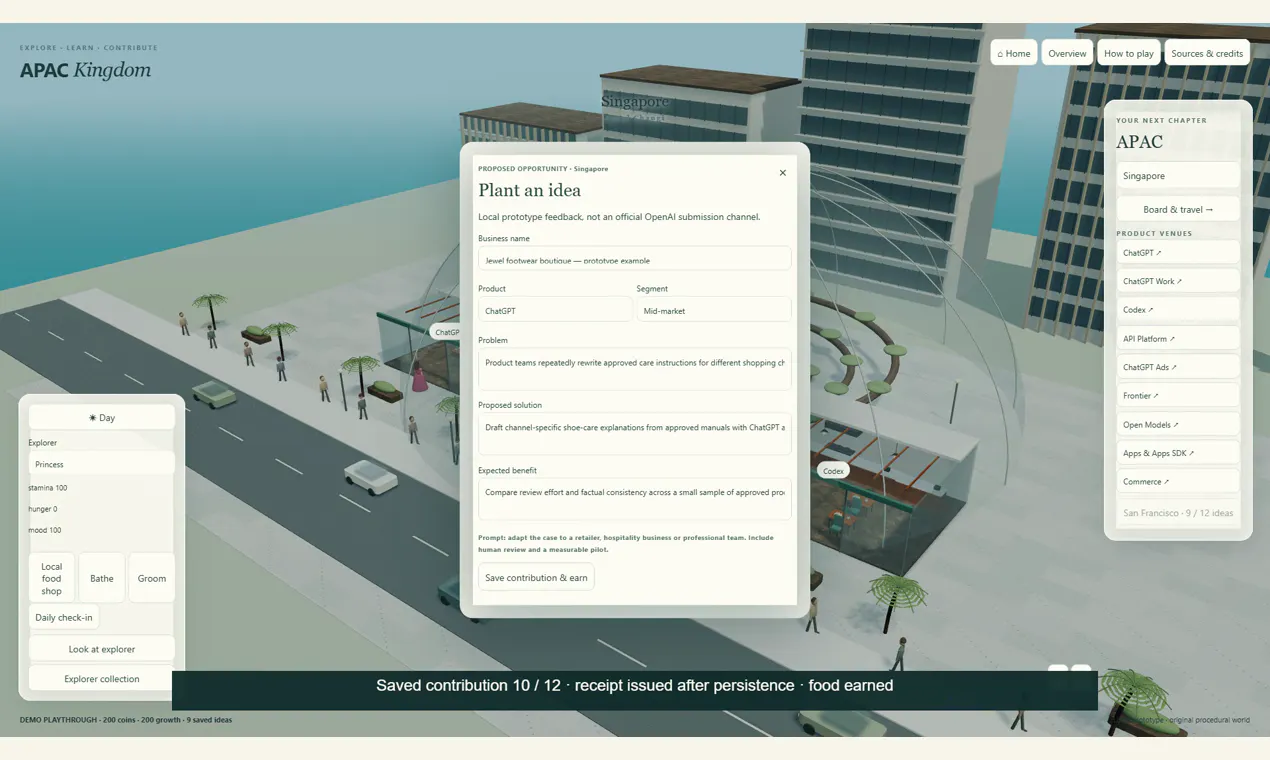Click the "EXPLORE · LEARN · CONTRIBUTE" tagline

click(89, 48)
